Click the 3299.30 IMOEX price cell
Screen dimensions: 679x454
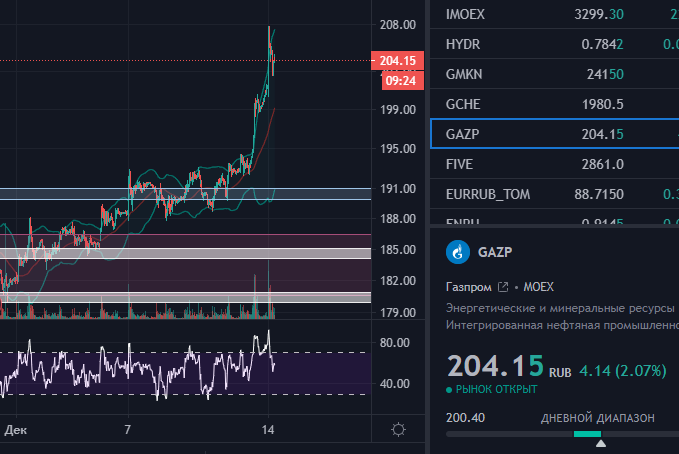(599, 14)
